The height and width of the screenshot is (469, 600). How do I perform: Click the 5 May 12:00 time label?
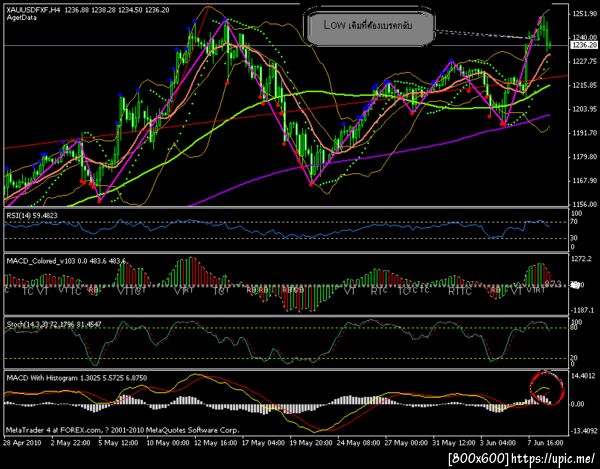coord(118,443)
